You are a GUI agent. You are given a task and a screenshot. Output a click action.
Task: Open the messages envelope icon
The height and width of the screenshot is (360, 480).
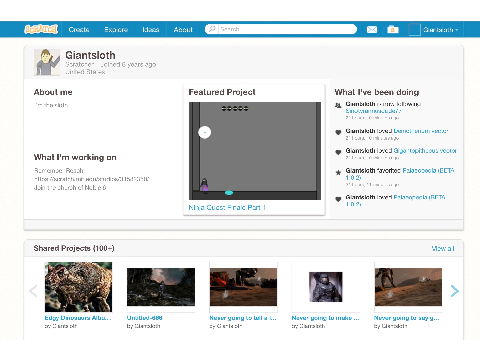tap(372, 30)
